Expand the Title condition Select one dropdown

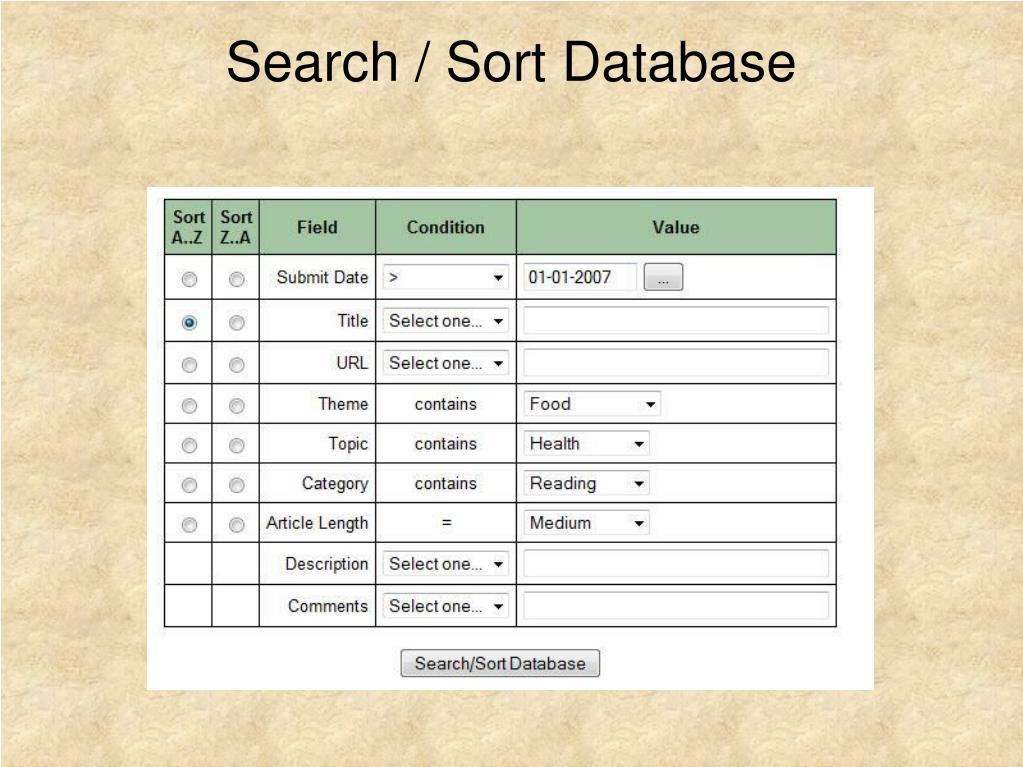[446, 321]
